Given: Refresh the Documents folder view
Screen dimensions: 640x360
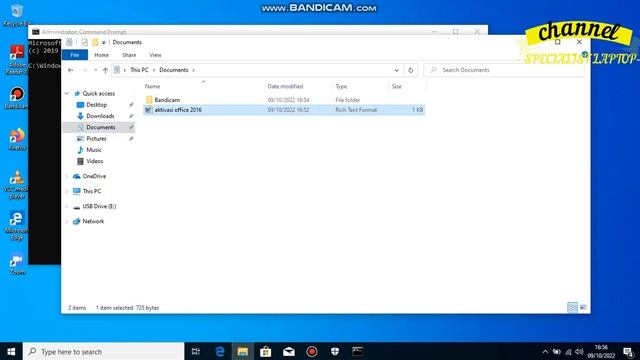Looking at the screenshot, I should point(411,70).
